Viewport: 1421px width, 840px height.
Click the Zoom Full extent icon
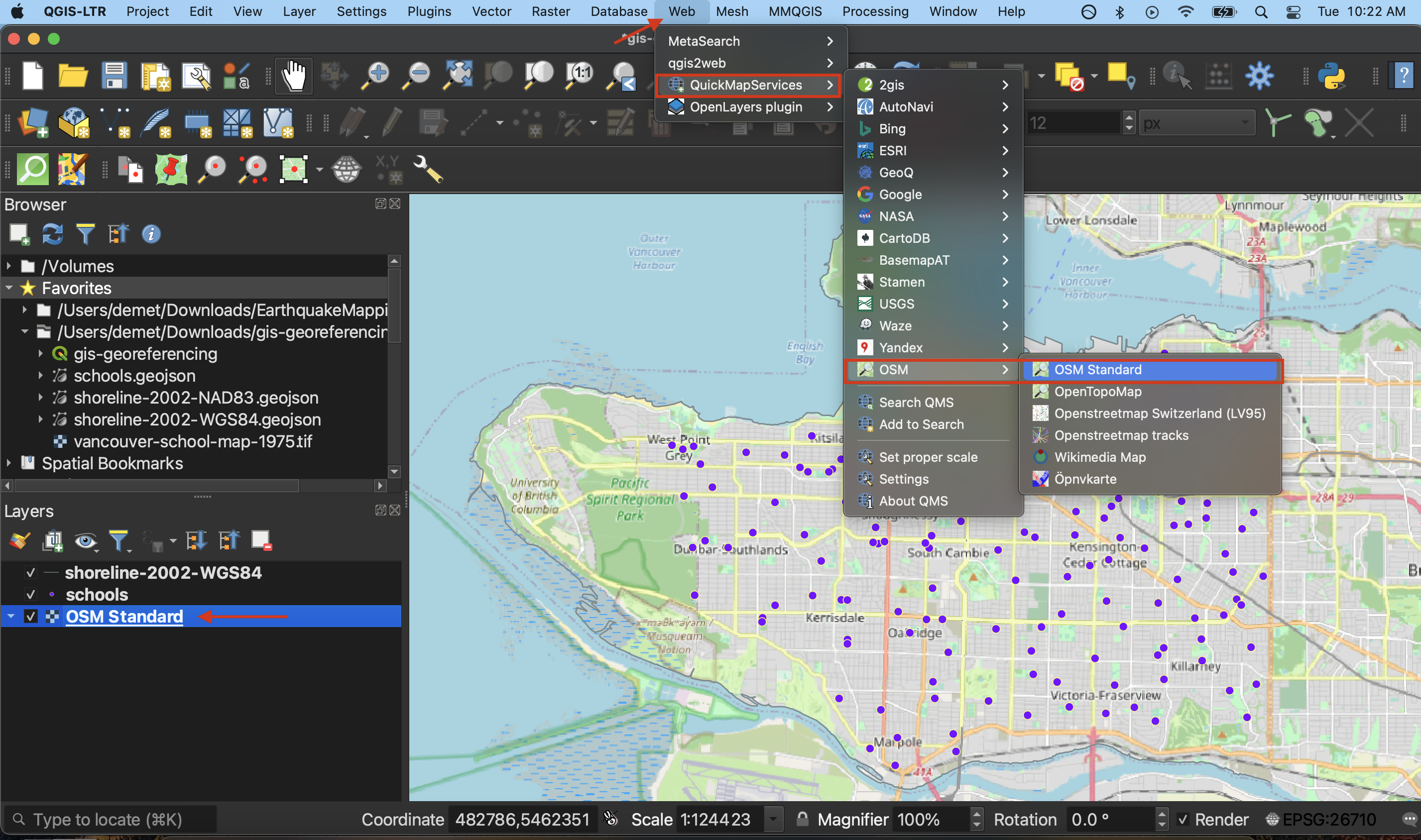point(458,76)
